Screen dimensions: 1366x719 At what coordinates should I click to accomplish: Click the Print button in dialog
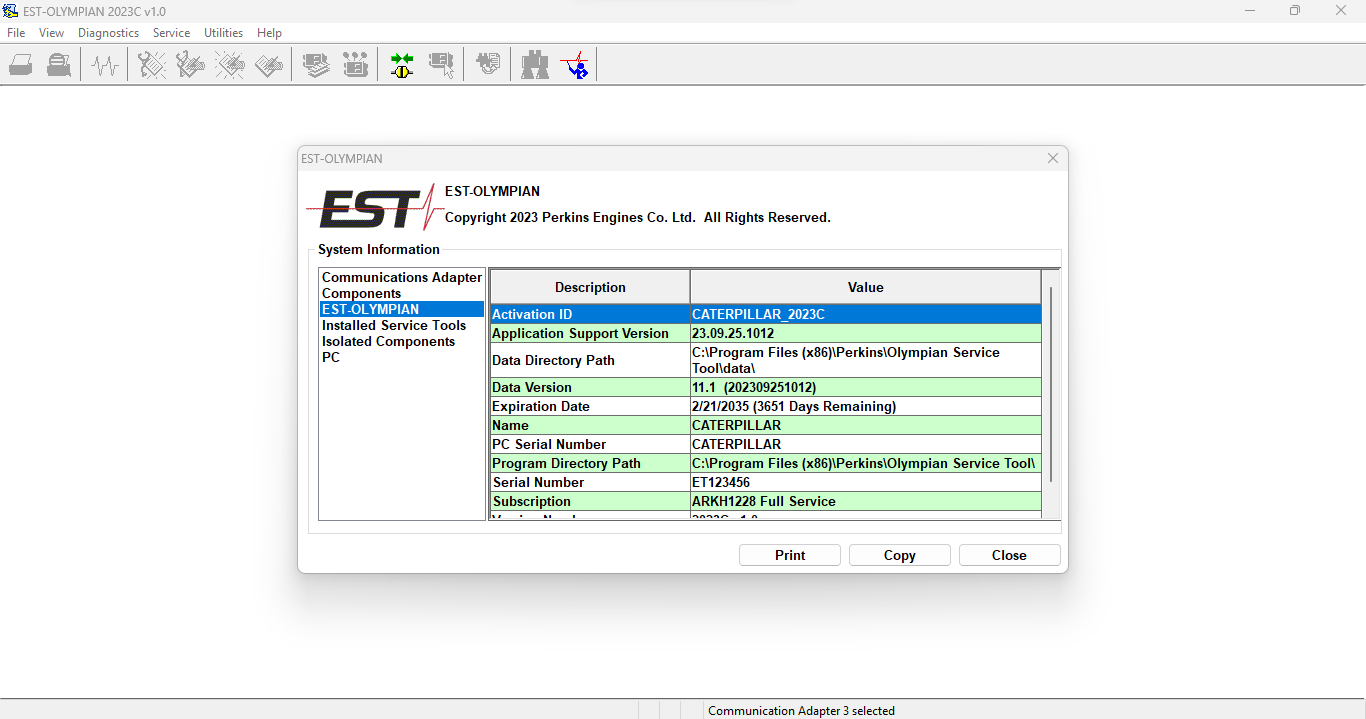[x=790, y=555]
